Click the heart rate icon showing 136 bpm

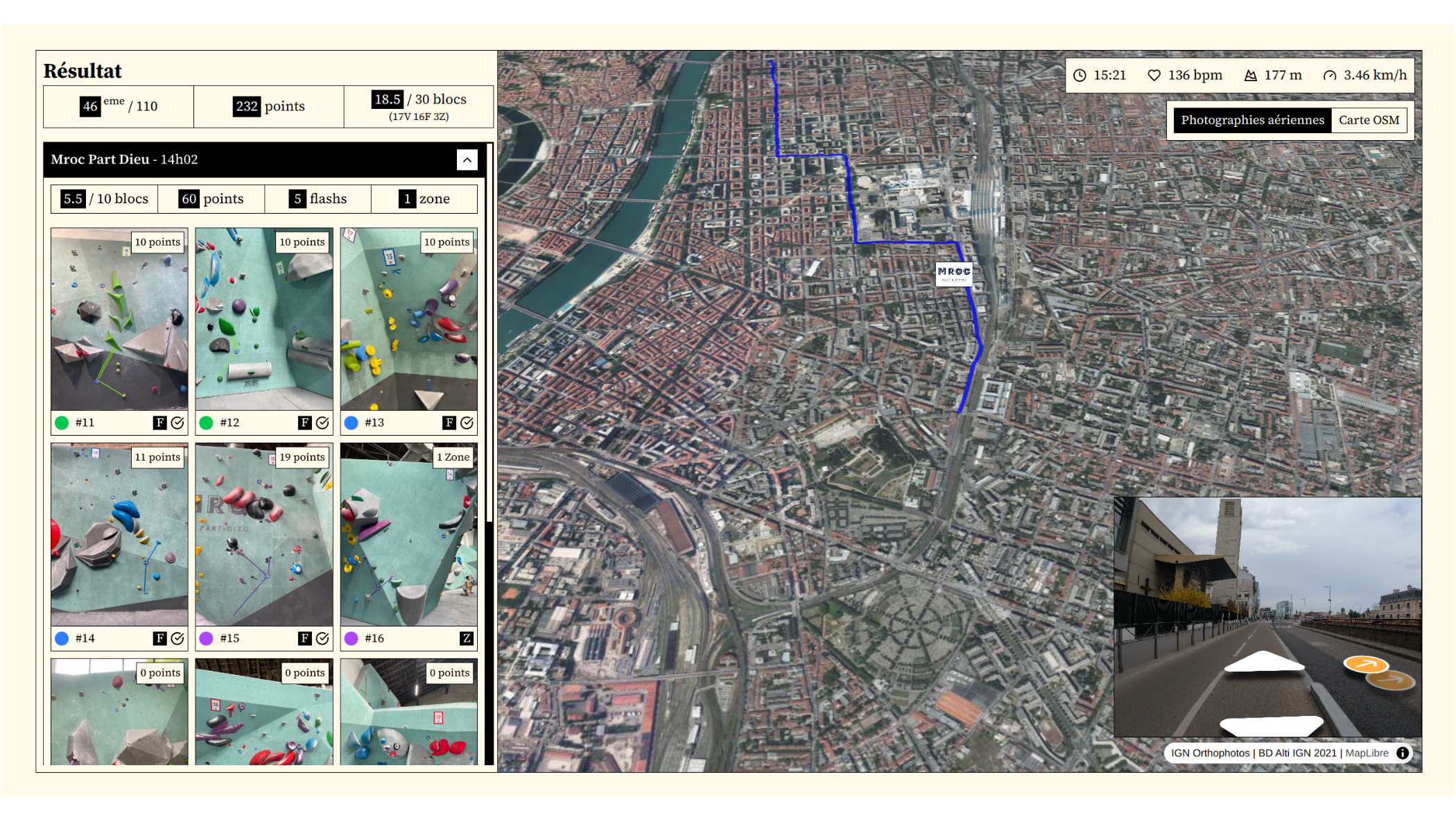[1154, 75]
